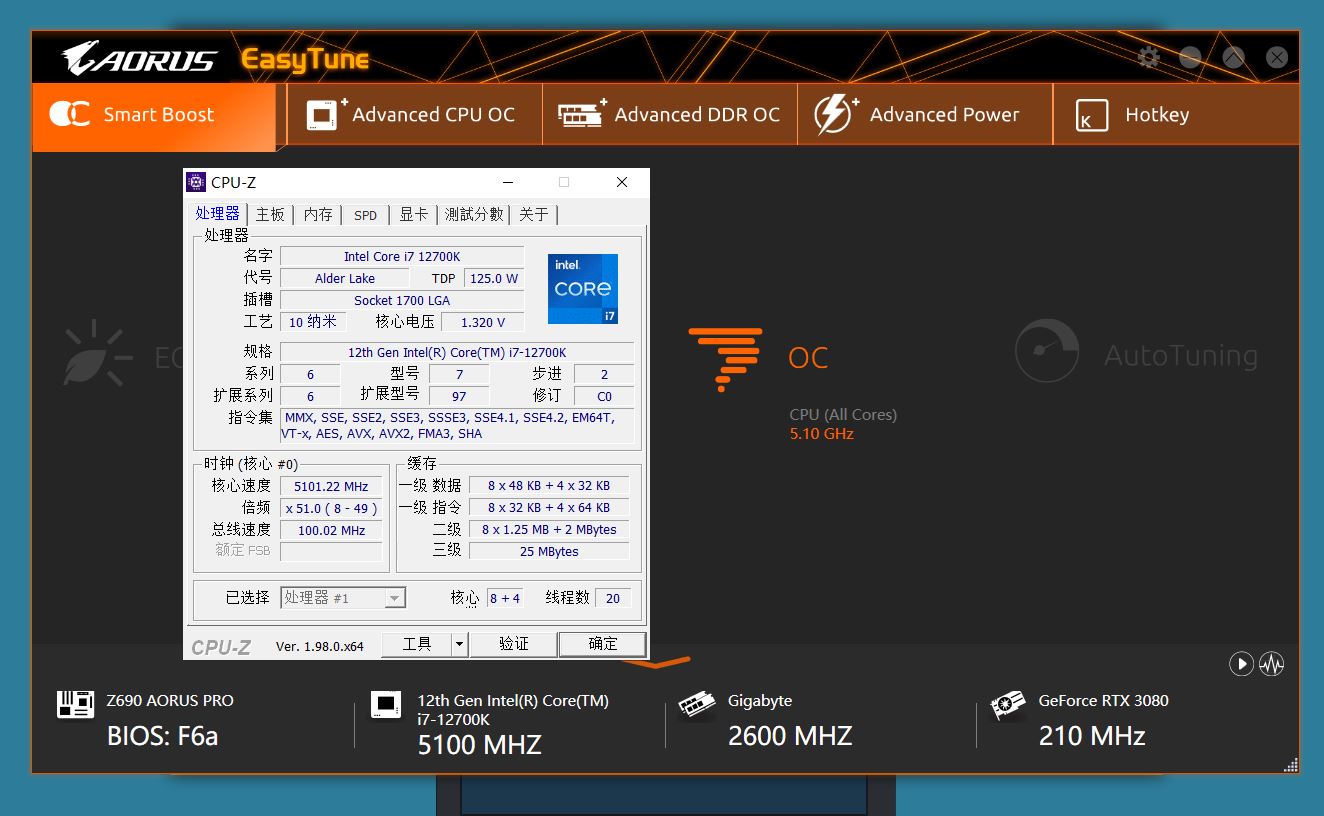
Task: Choose the ECO leaf mode icon
Action: pyautogui.click(x=97, y=353)
